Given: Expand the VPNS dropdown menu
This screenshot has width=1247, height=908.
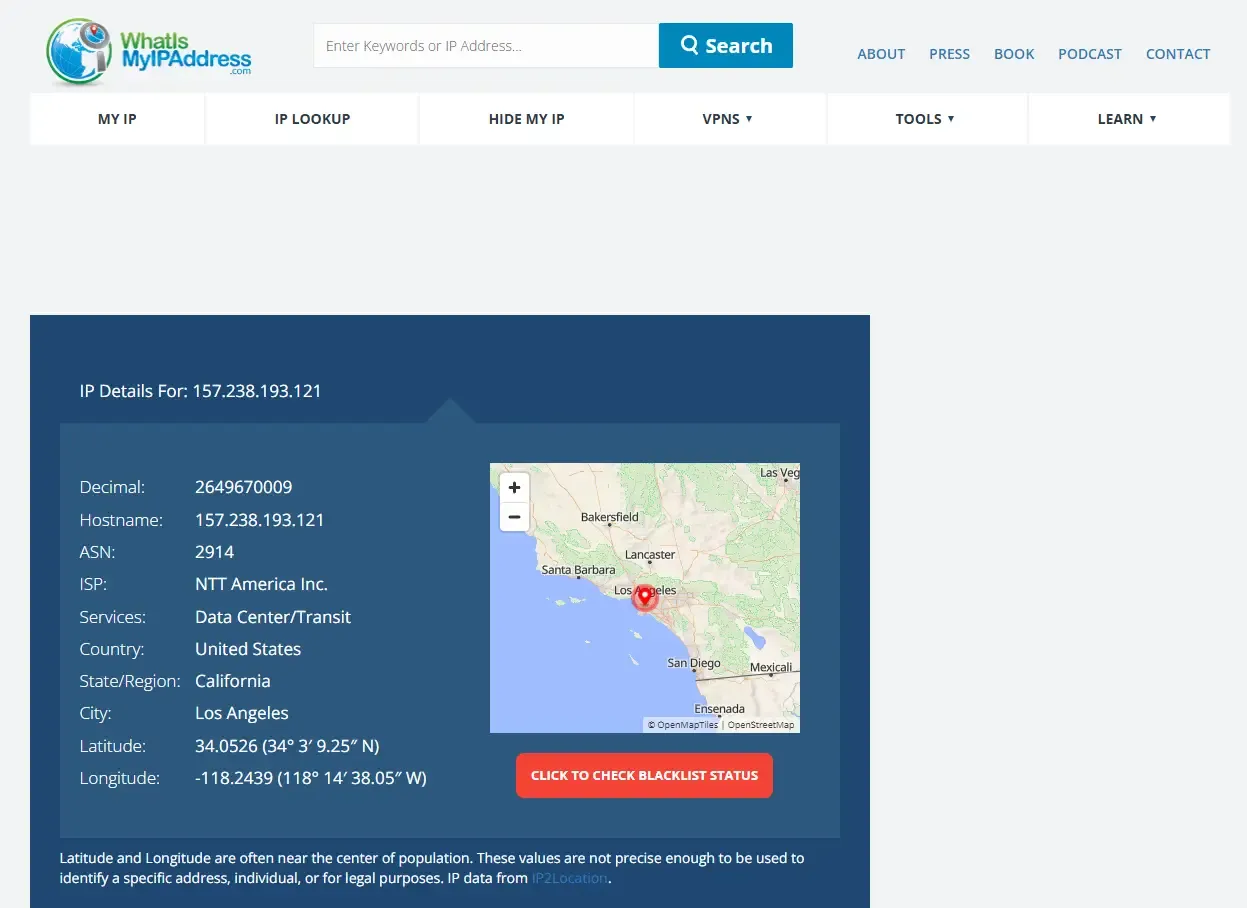Looking at the screenshot, I should [x=728, y=119].
